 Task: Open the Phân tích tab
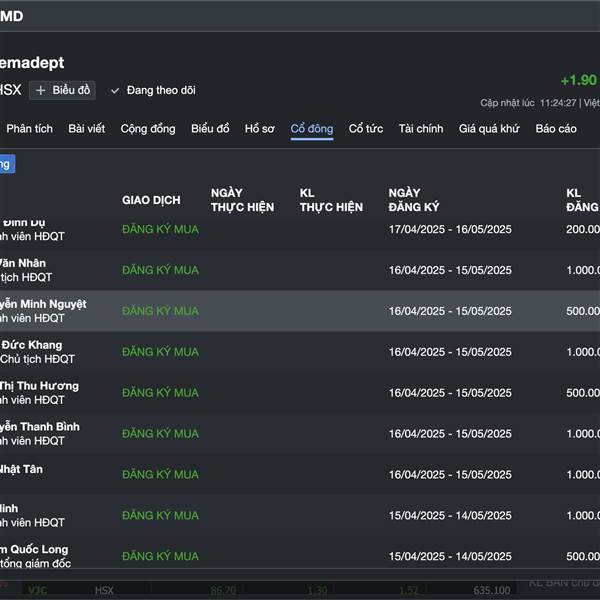point(30,129)
